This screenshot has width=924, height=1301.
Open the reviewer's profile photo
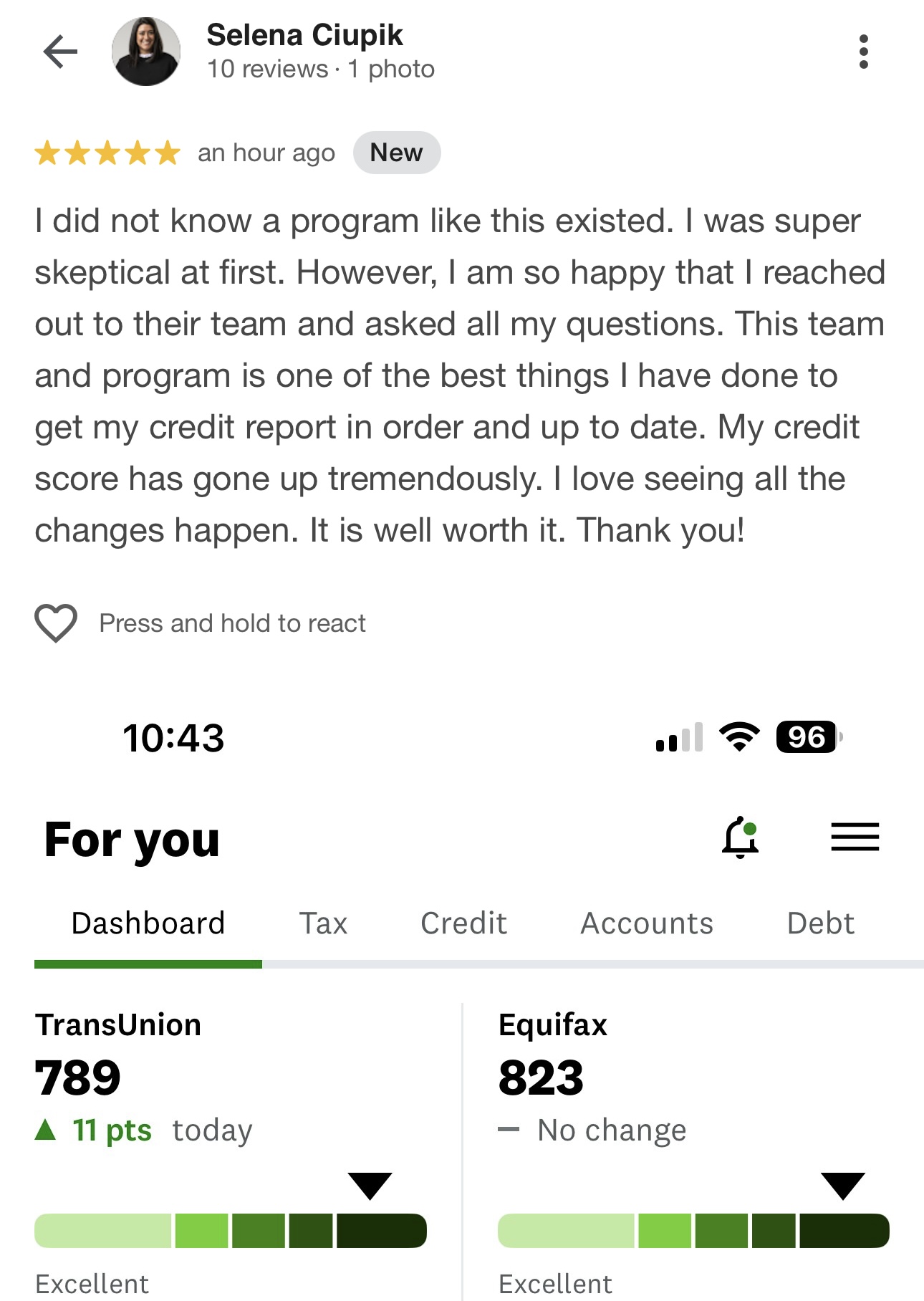click(x=146, y=52)
